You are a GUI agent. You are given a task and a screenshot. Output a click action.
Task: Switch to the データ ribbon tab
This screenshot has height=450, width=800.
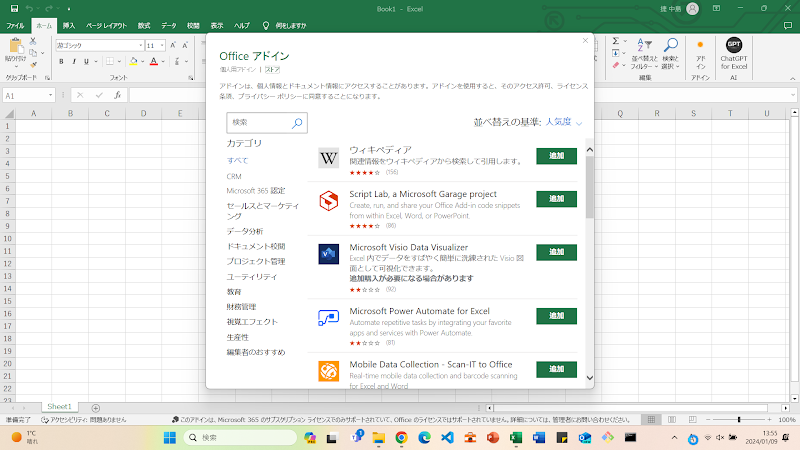pyautogui.click(x=168, y=26)
